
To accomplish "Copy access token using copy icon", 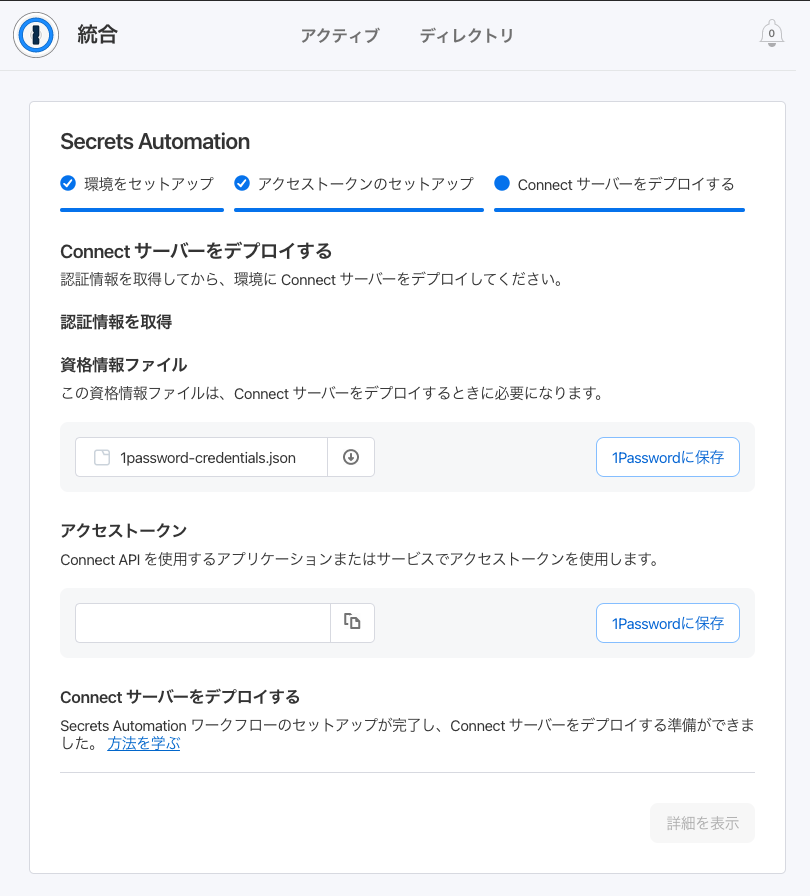I will coord(352,622).
